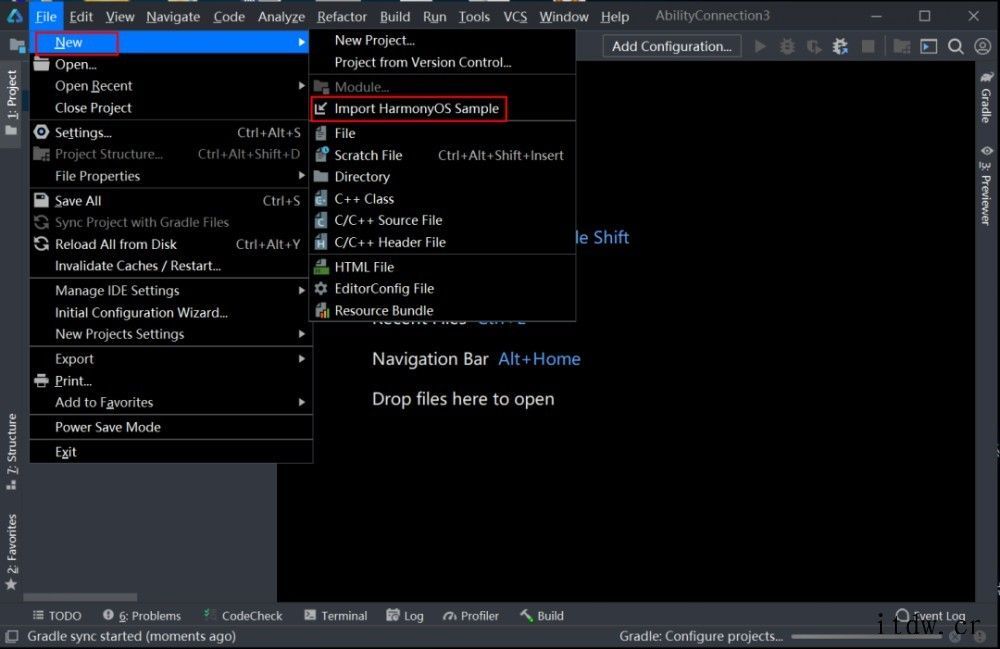The image size is (1000, 649).
Task: Select EditorConfig File entry
Action: click(x=443, y=289)
